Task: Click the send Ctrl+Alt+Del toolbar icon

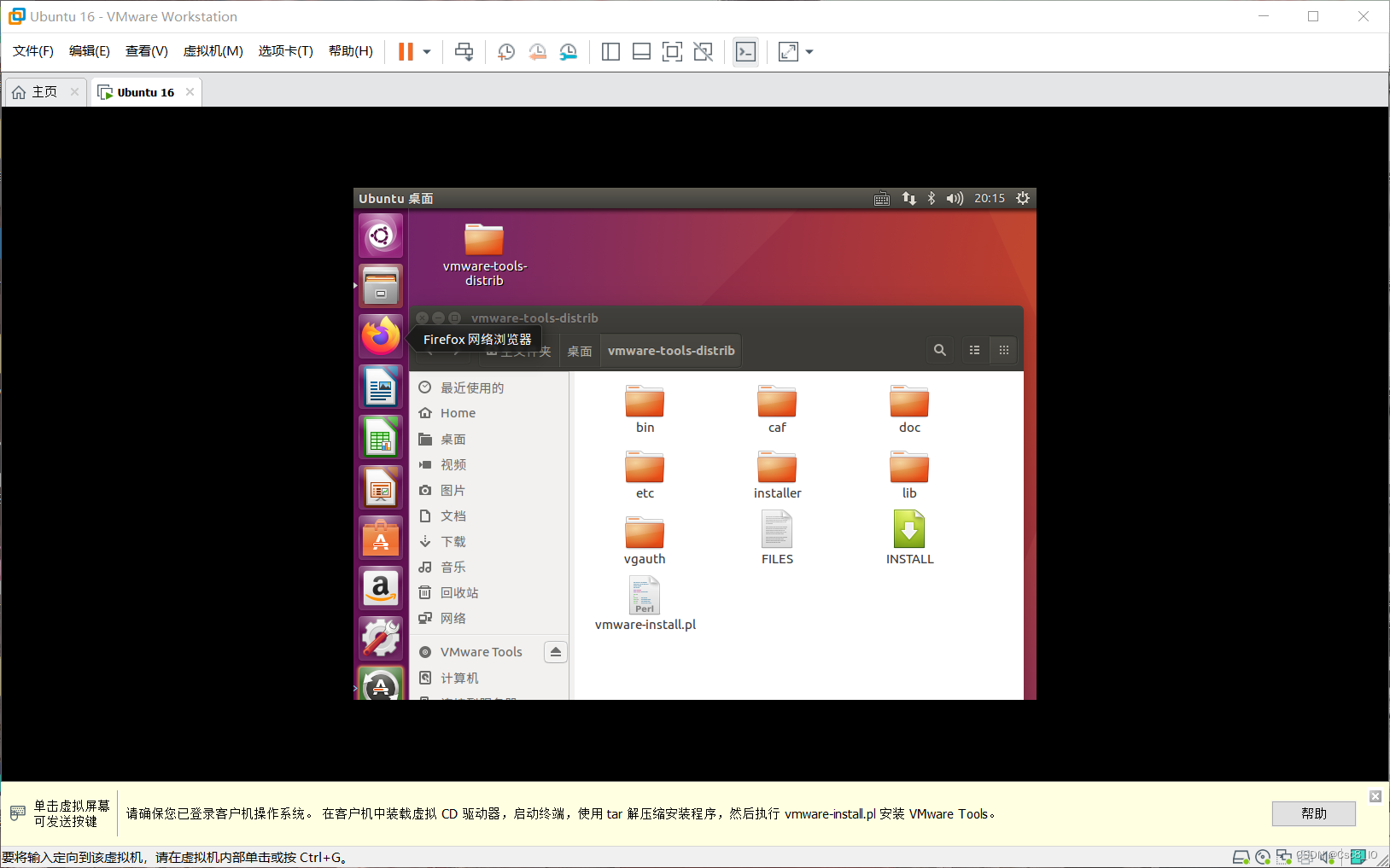Action: point(464,52)
